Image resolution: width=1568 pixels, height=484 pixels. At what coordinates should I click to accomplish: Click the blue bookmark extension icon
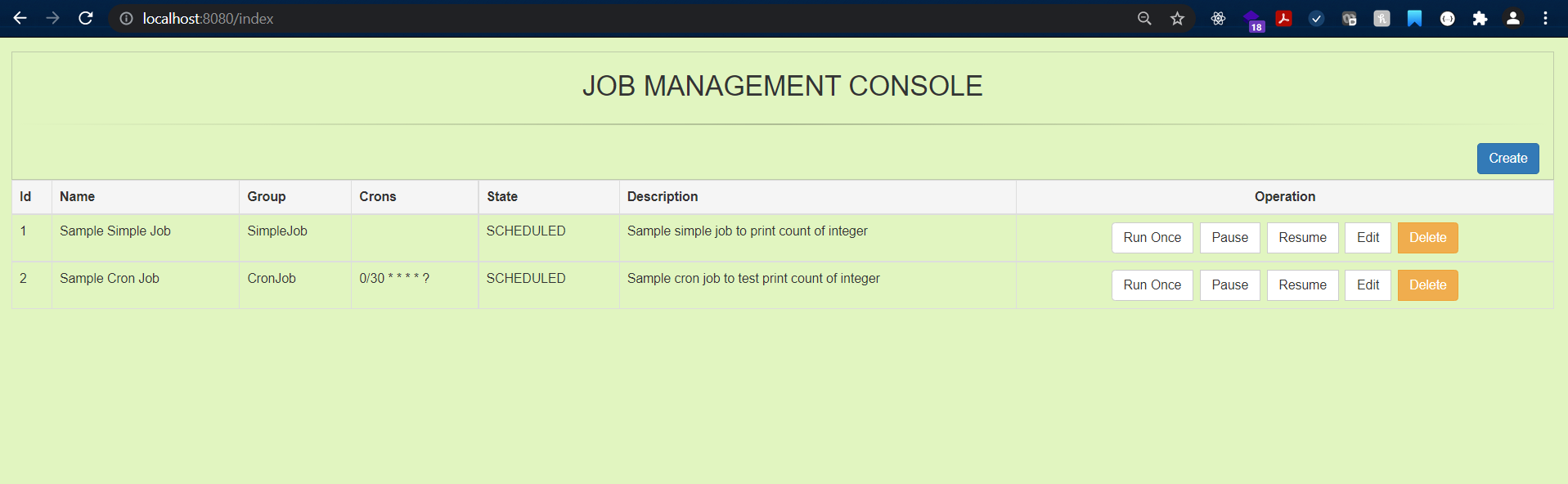(x=1414, y=18)
